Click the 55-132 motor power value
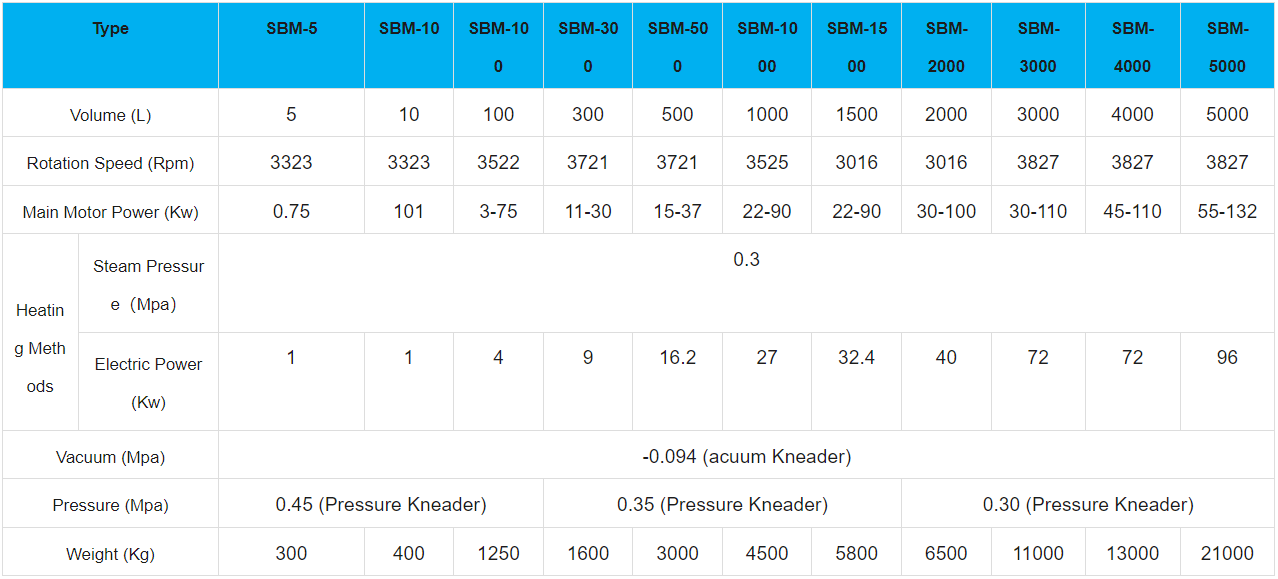This screenshot has width=1278, height=579. coord(1227,212)
